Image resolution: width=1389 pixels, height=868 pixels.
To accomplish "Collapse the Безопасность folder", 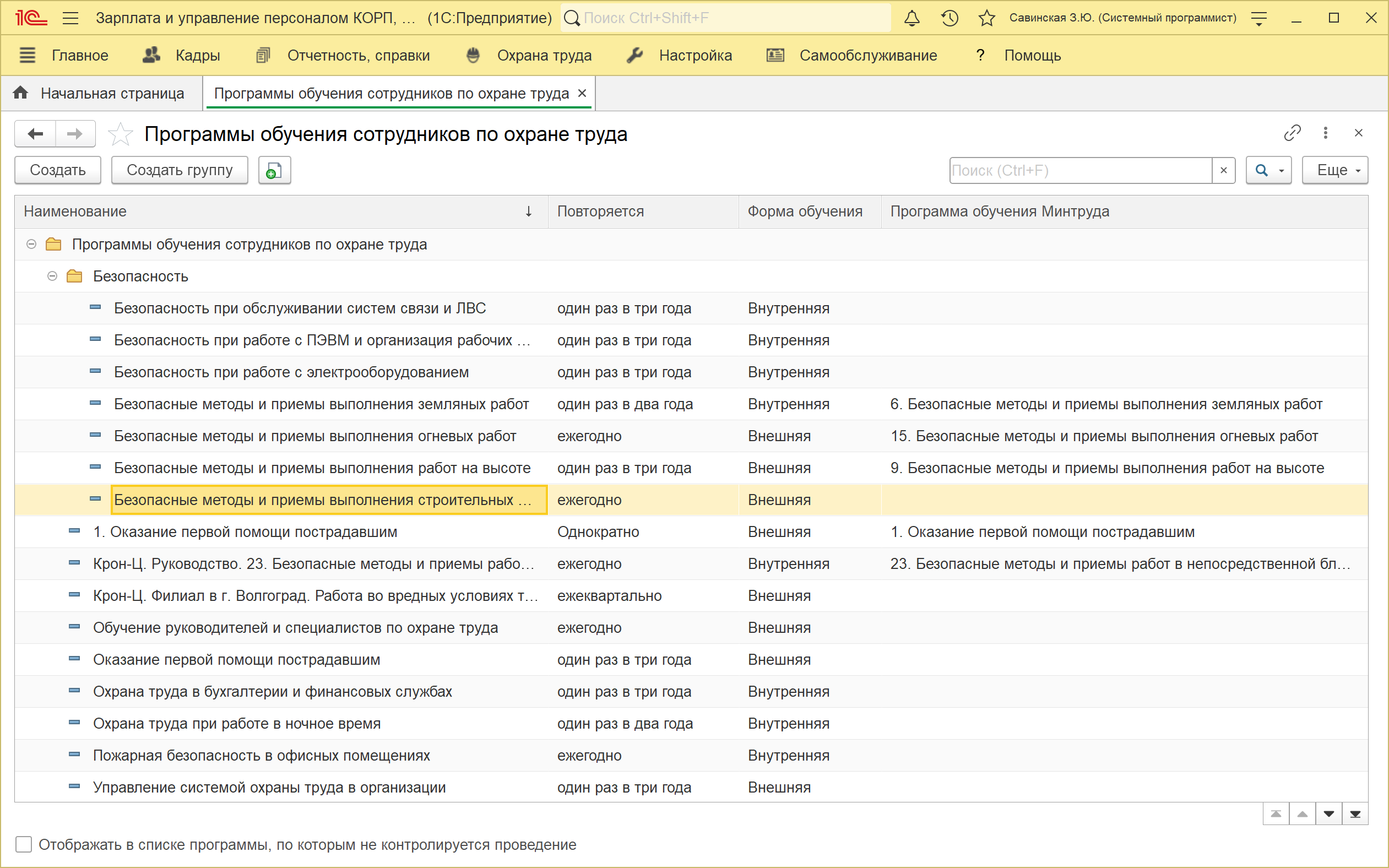I will 52,276.
